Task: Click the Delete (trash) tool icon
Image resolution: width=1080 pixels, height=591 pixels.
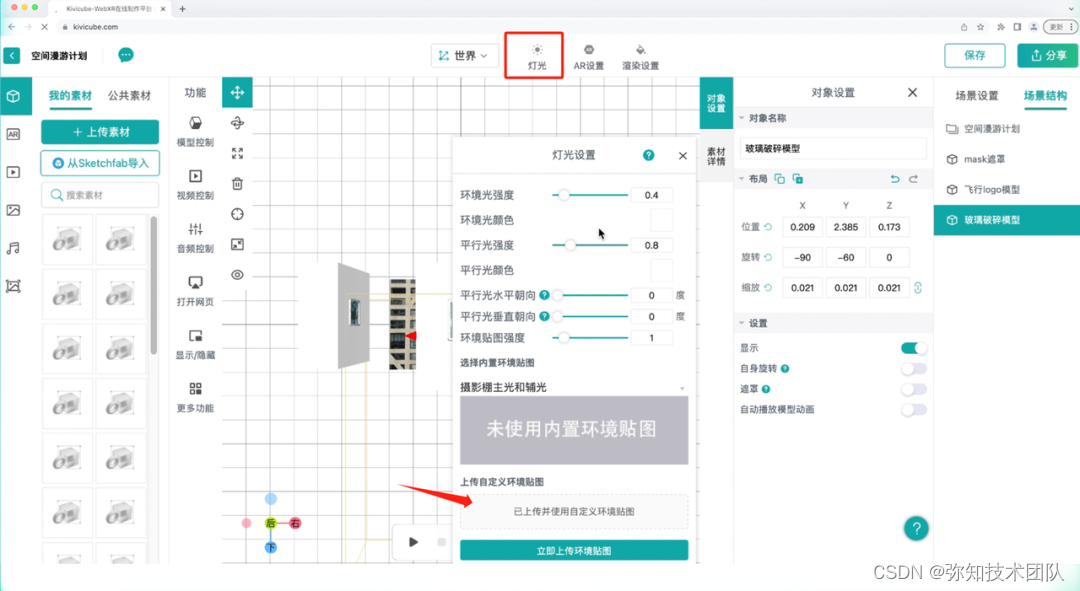Action: pos(237,182)
